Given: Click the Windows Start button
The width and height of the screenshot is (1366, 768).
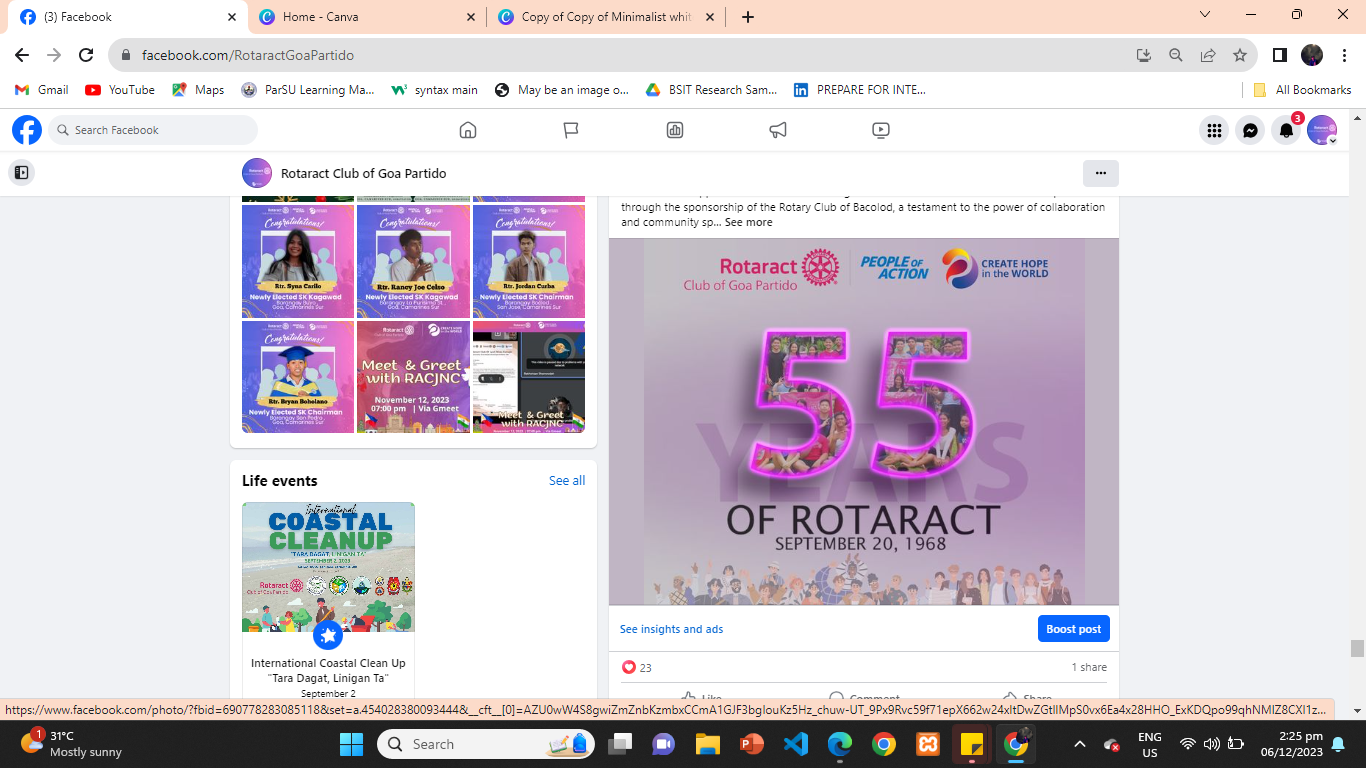Looking at the screenshot, I should [351, 744].
